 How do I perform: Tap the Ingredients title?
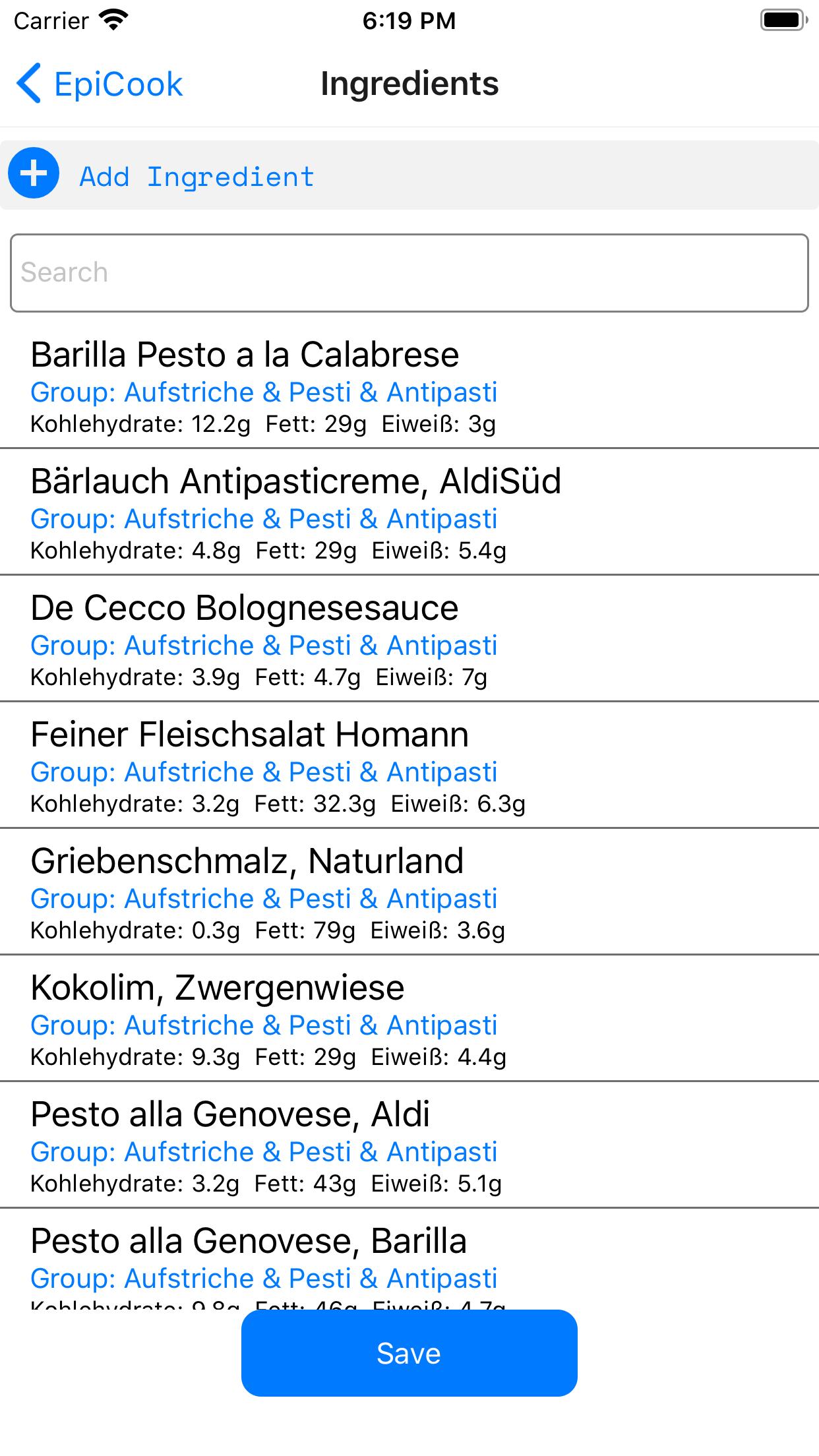(x=409, y=84)
